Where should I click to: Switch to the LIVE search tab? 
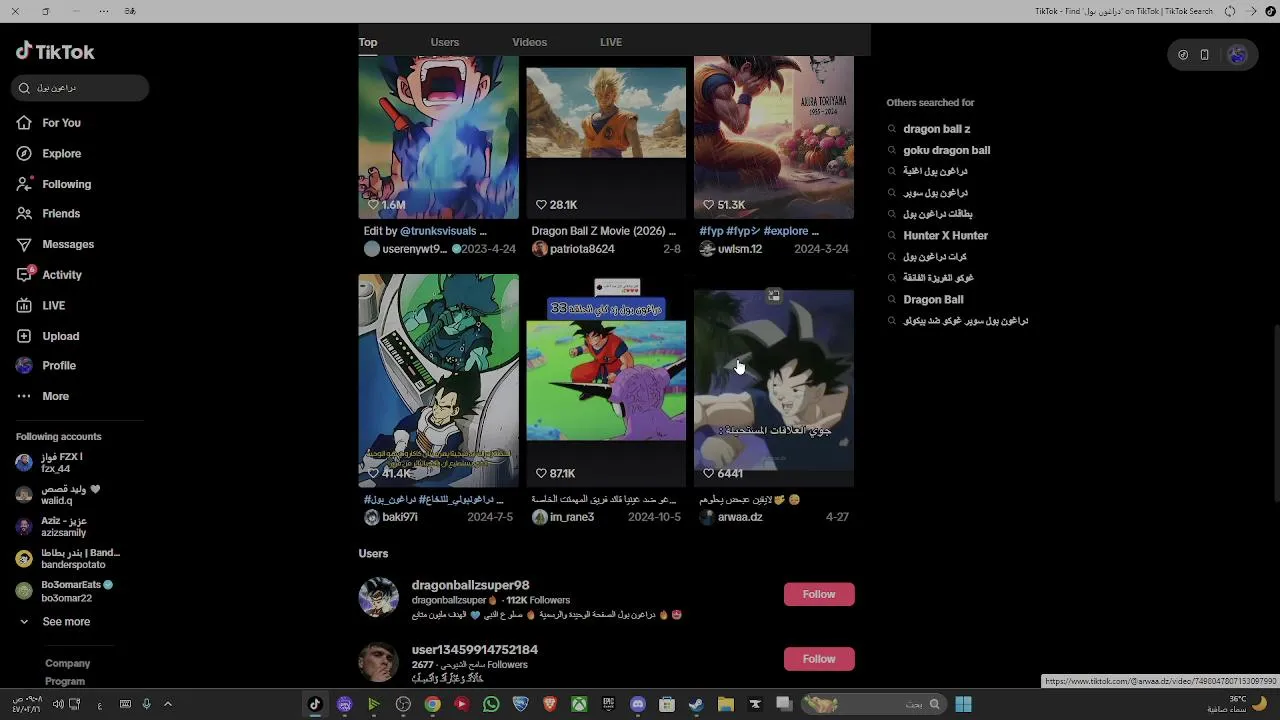(611, 42)
